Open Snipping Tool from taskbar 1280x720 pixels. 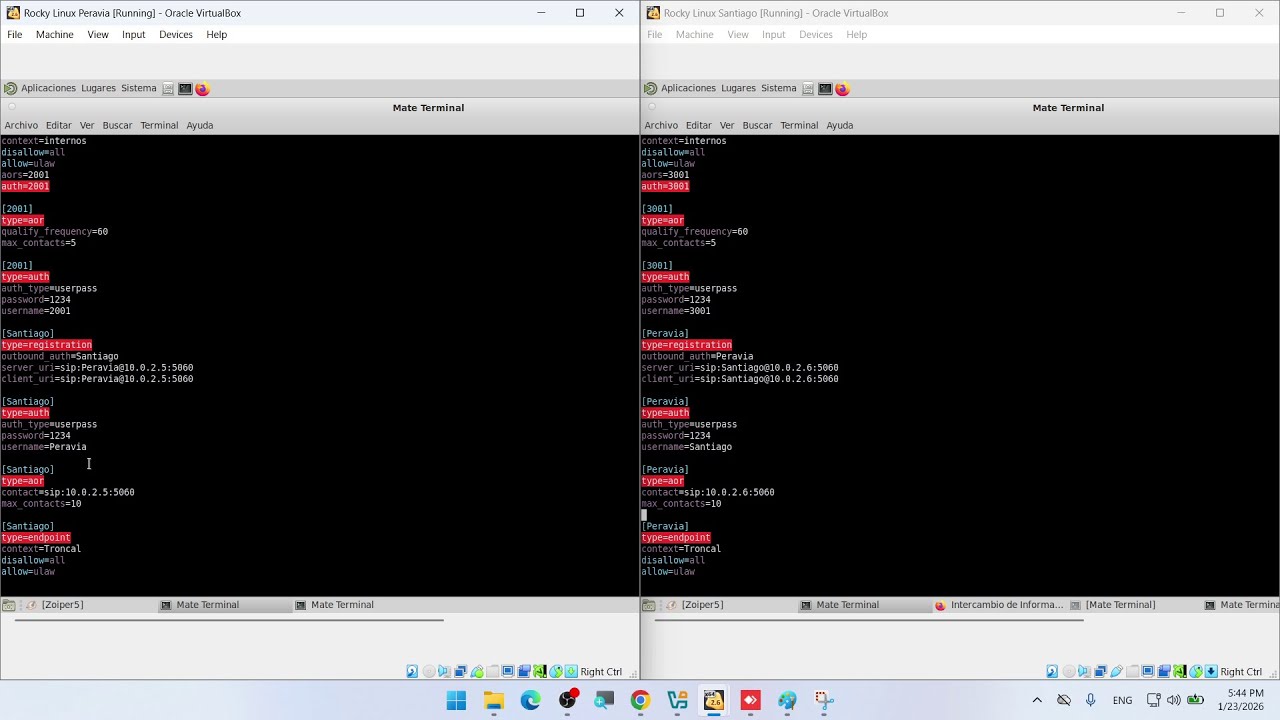pos(824,700)
